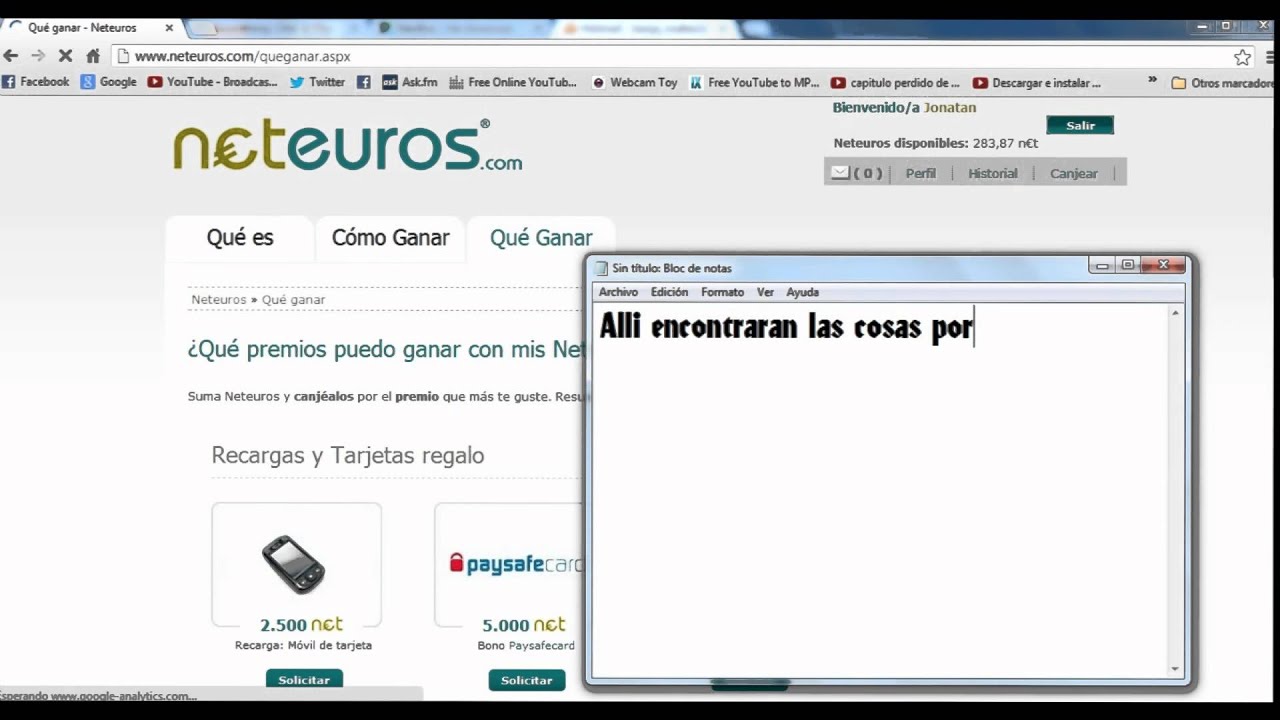This screenshot has height=720, width=1280.
Task: Click the Notepad scrollbar up arrow
Action: point(1175,313)
